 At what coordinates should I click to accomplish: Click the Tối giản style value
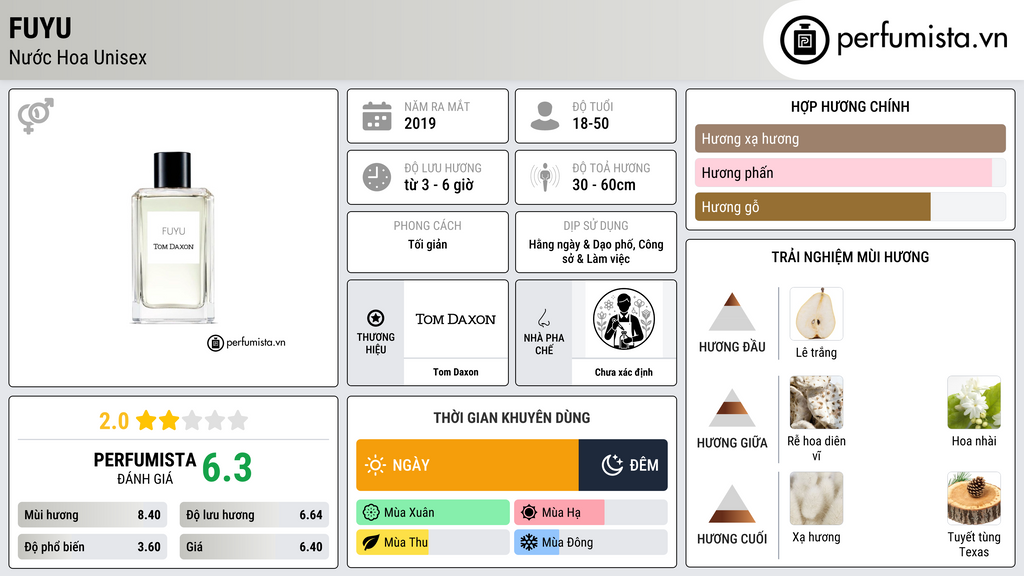coord(428,244)
